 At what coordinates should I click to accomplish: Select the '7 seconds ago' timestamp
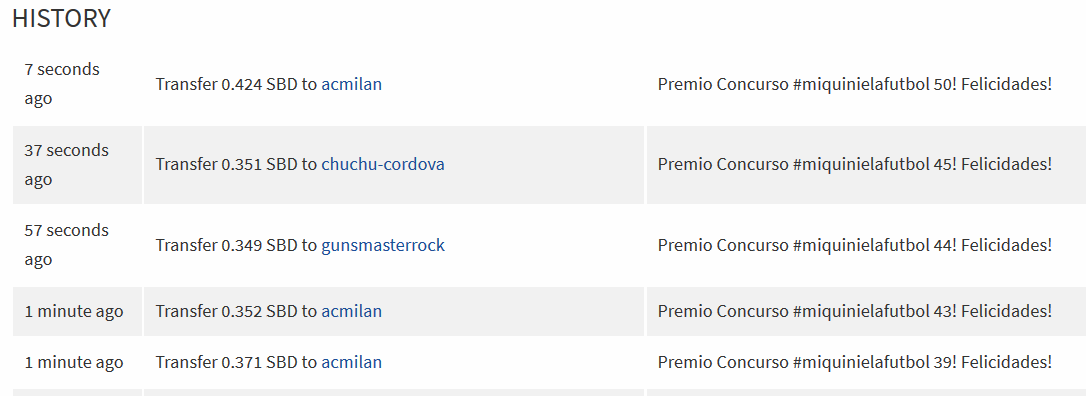coord(62,84)
